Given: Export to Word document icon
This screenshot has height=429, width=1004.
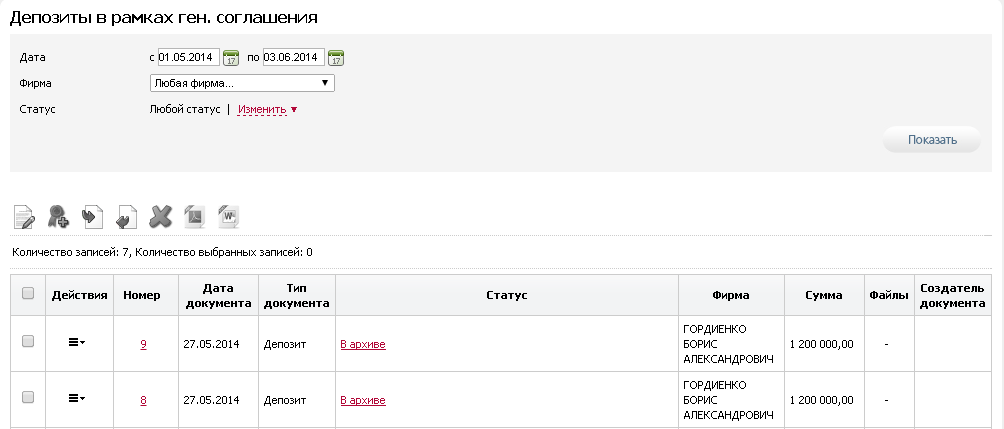Looking at the screenshot, I should (229, 216).
